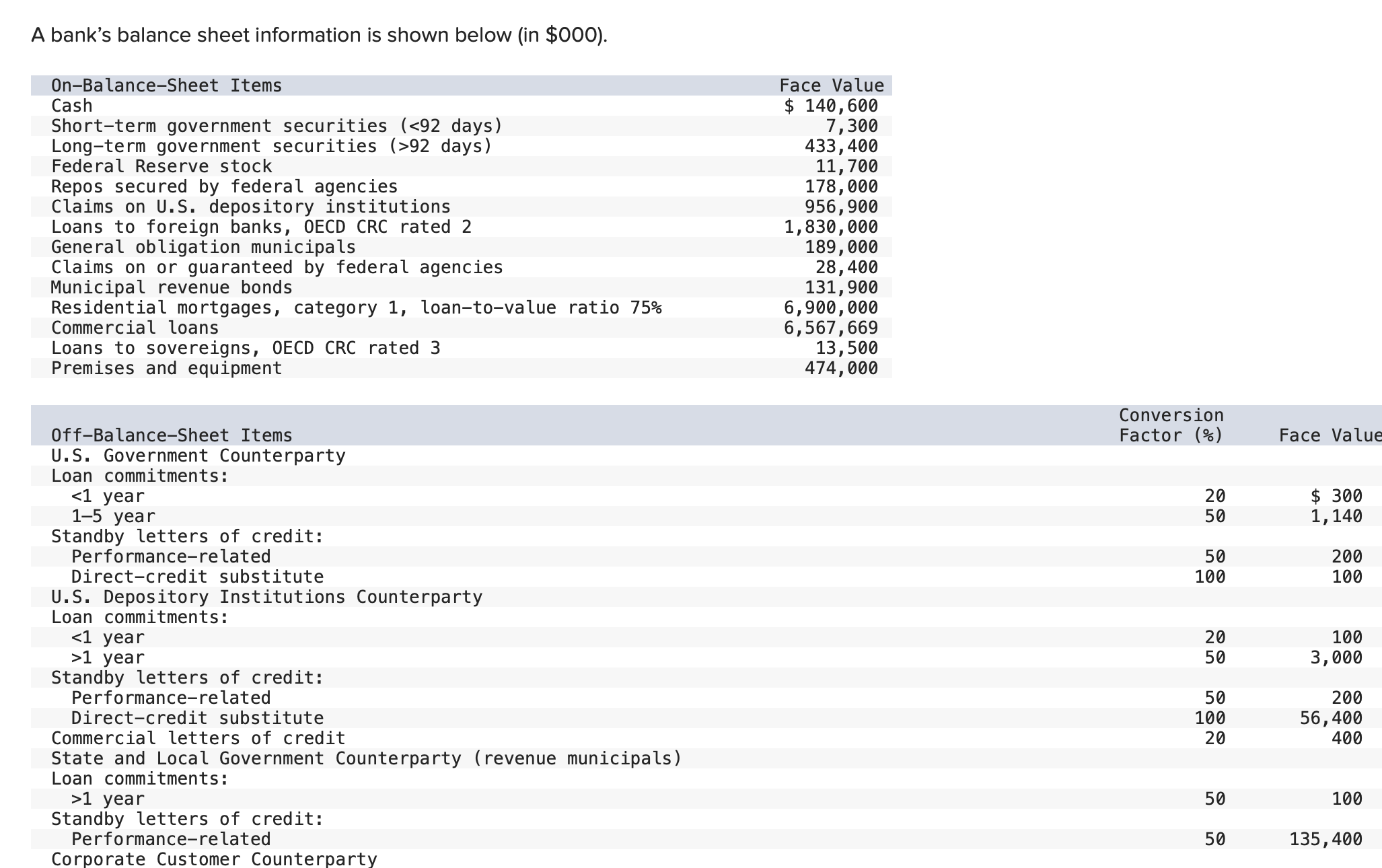The width and height of the screenshot is (1382, 868).
Task: Click the Residential mortgages category 1 row
Action: [357, 308]
